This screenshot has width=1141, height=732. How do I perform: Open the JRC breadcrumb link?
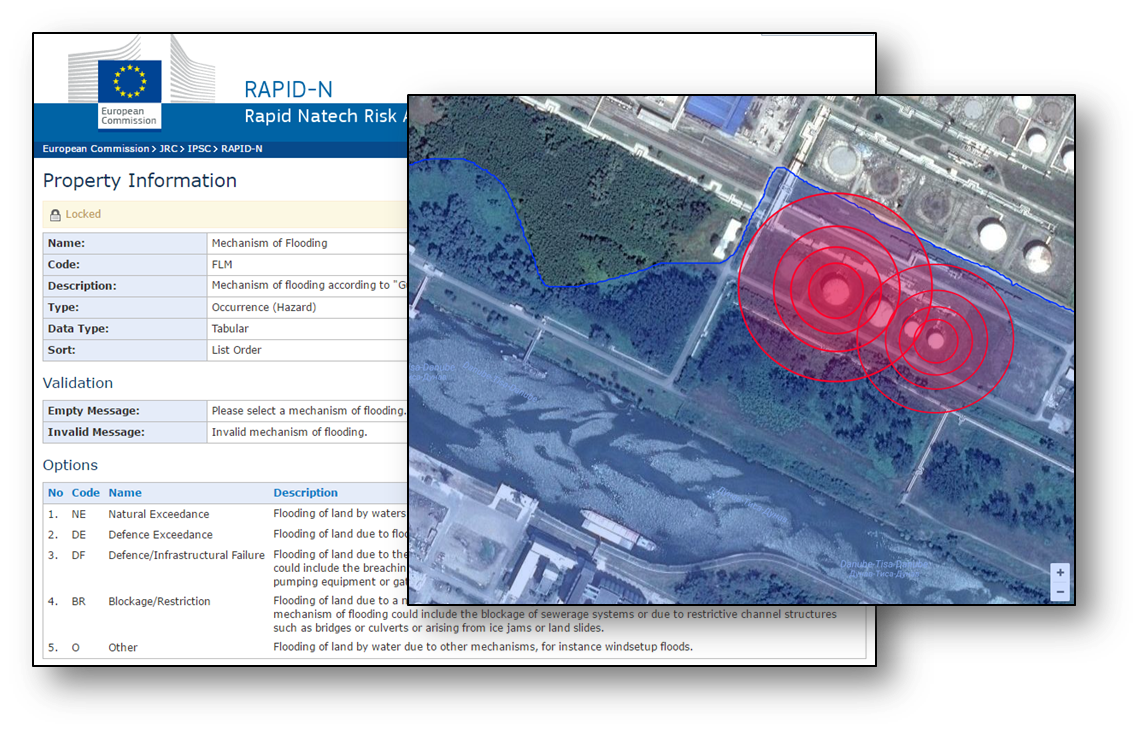coord(168,148)
